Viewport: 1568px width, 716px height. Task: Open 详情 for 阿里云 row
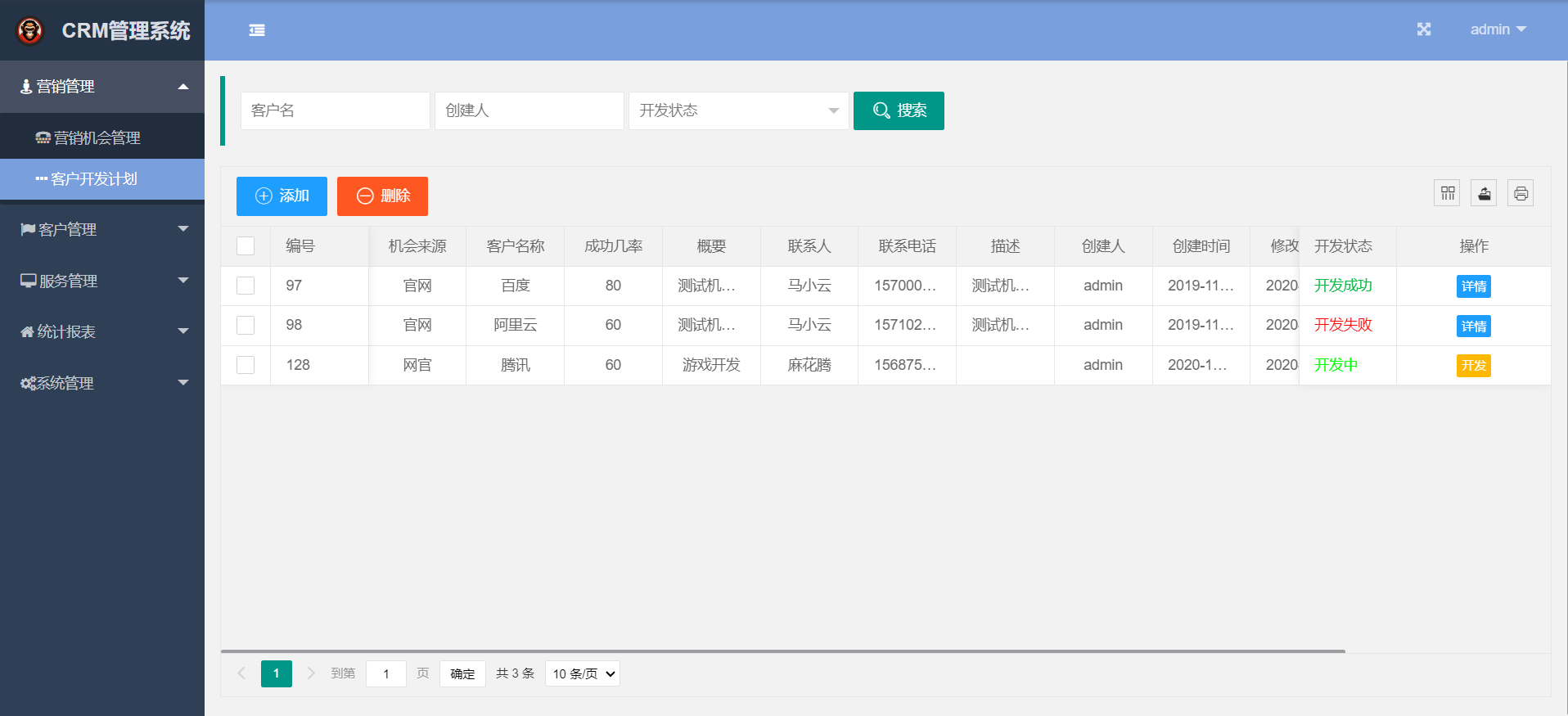coord(1474,326)
